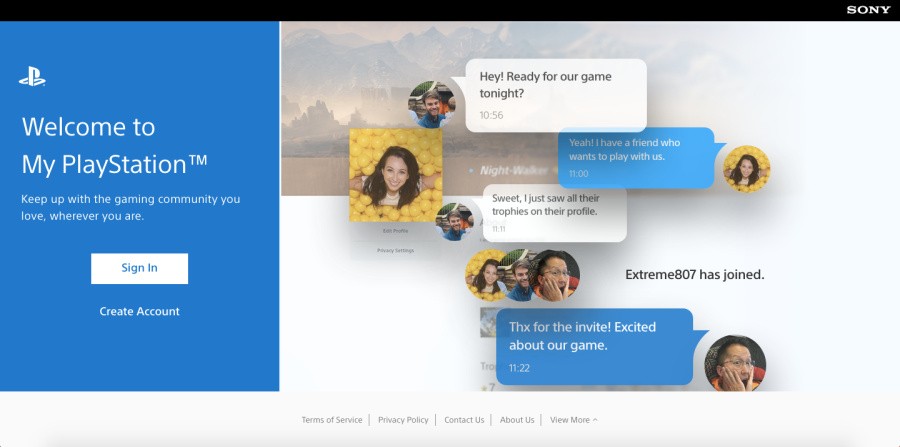Click the 'Hey! Ready for our game tonight?' message

[556, 95]
